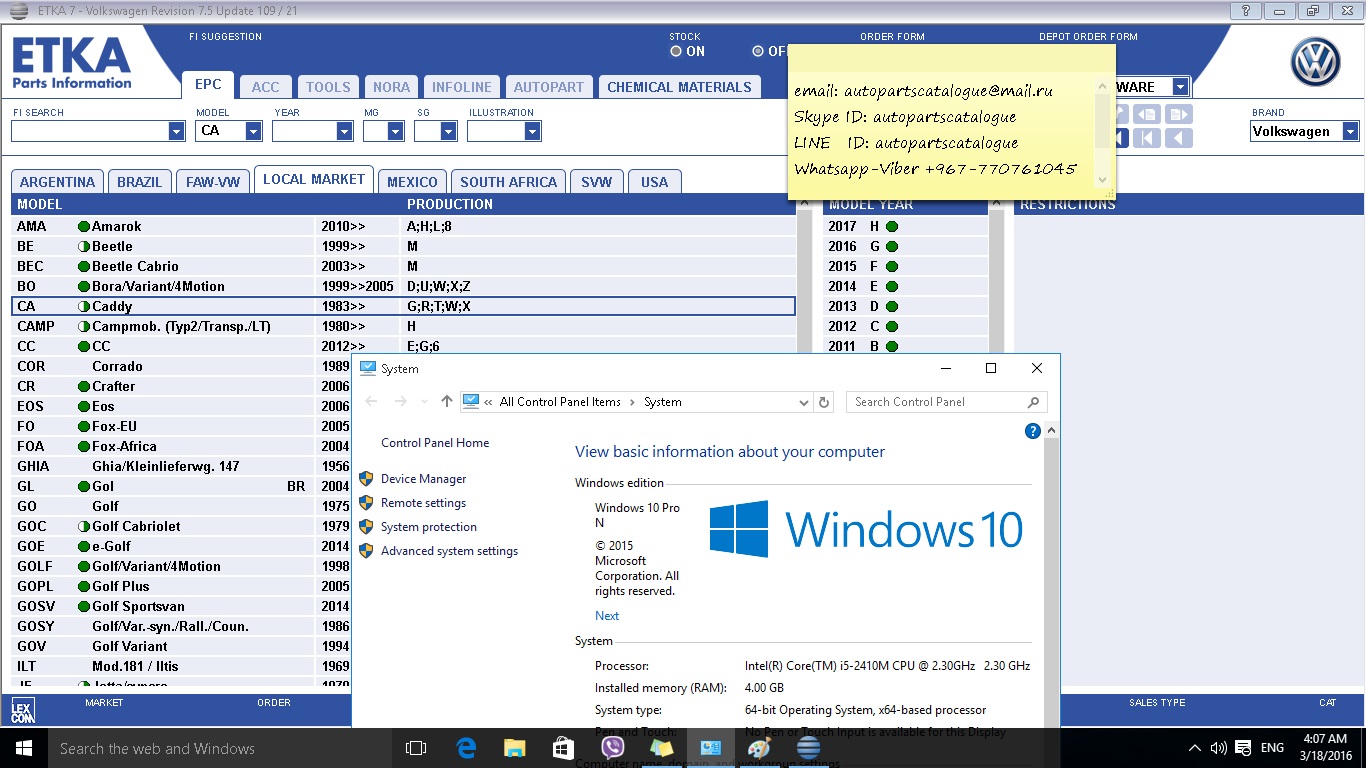The image size is (1366, 768).
Task: Click the green dot beside model year 2017
Action: [x=892, y=227]
